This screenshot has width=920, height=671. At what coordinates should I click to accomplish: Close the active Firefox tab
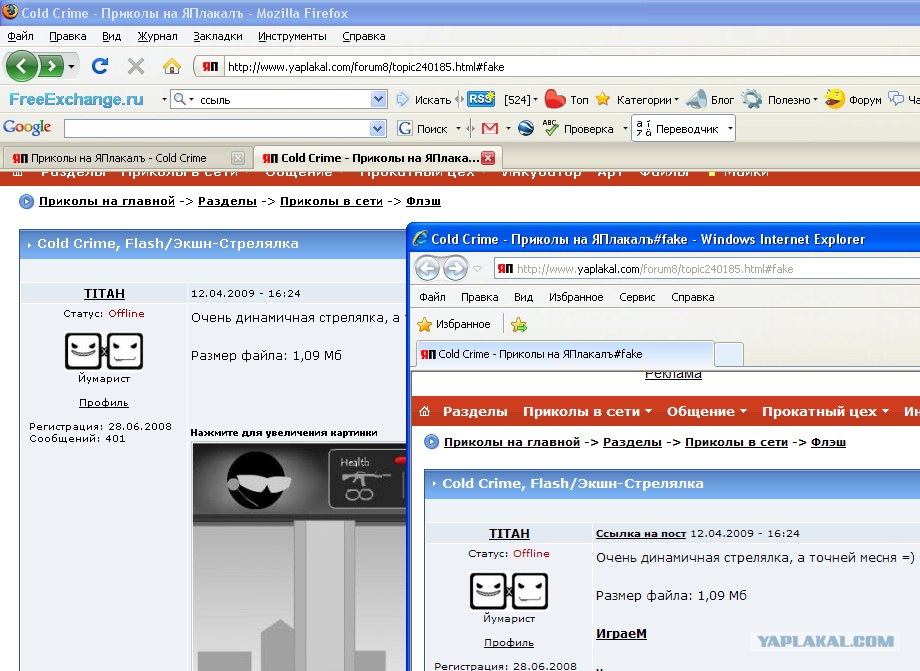488,158
